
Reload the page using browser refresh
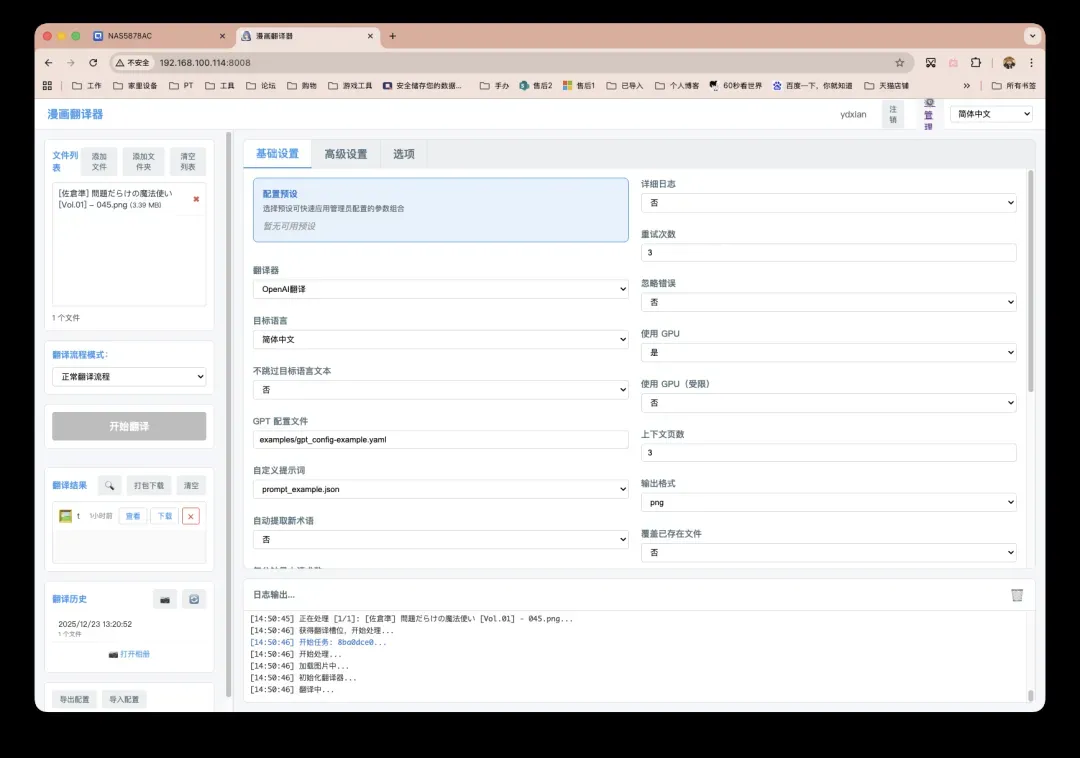[93, 62]
